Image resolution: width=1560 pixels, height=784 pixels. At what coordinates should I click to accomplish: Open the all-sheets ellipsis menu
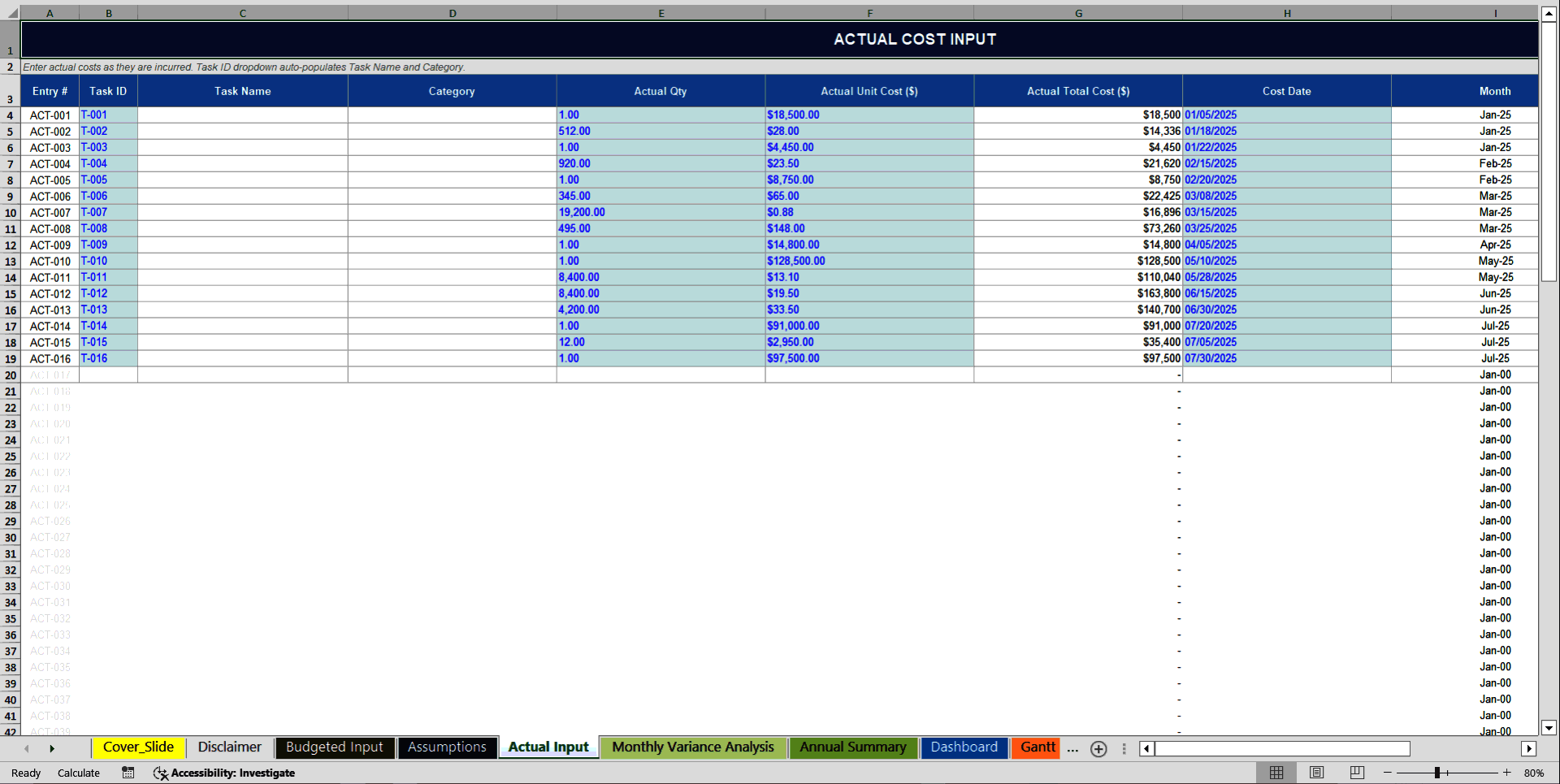pos(1072,748)
